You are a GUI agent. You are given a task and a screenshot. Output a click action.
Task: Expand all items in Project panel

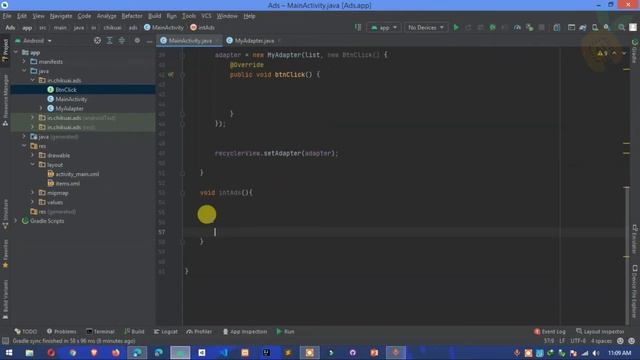point(109,40)
